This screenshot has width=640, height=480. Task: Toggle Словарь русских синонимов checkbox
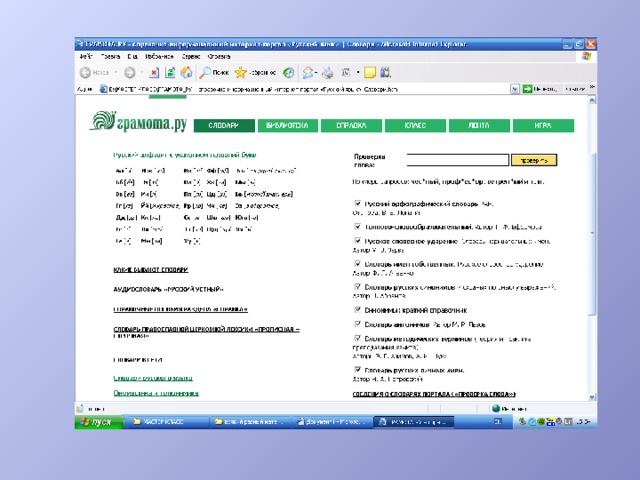click(358, 287)
